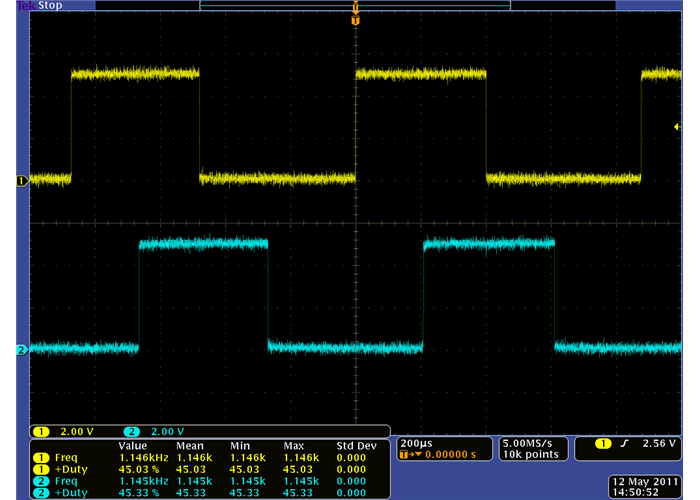The image size is (700, 500).
Task: Click the 200µs timebase readout
Action: coord(417,442)
